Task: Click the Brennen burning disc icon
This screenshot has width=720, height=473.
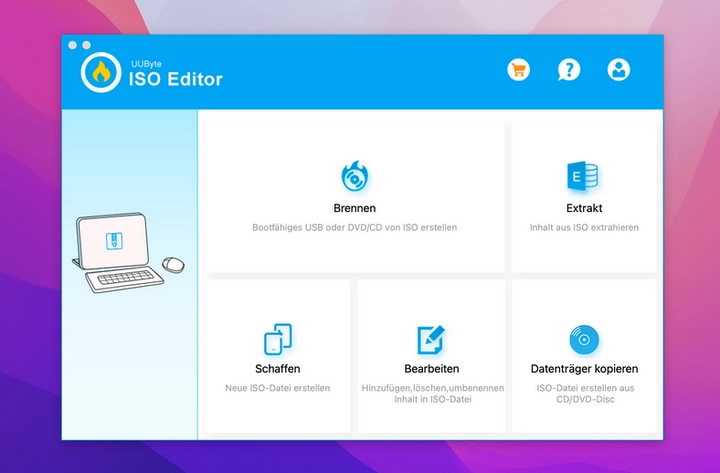Action: (x=354, y=176)
